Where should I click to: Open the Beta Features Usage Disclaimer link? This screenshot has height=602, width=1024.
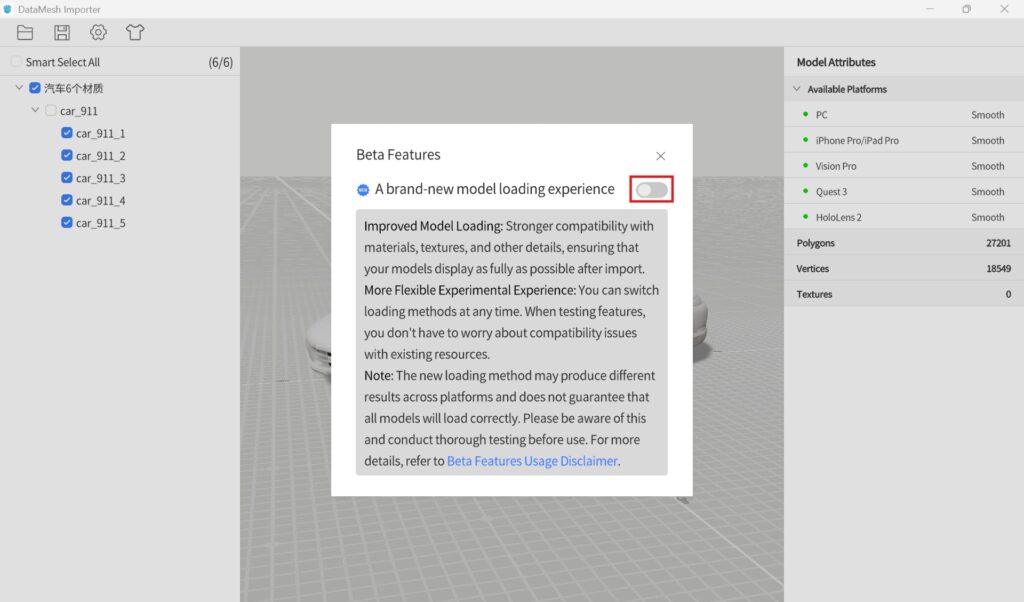coord(532,461)
